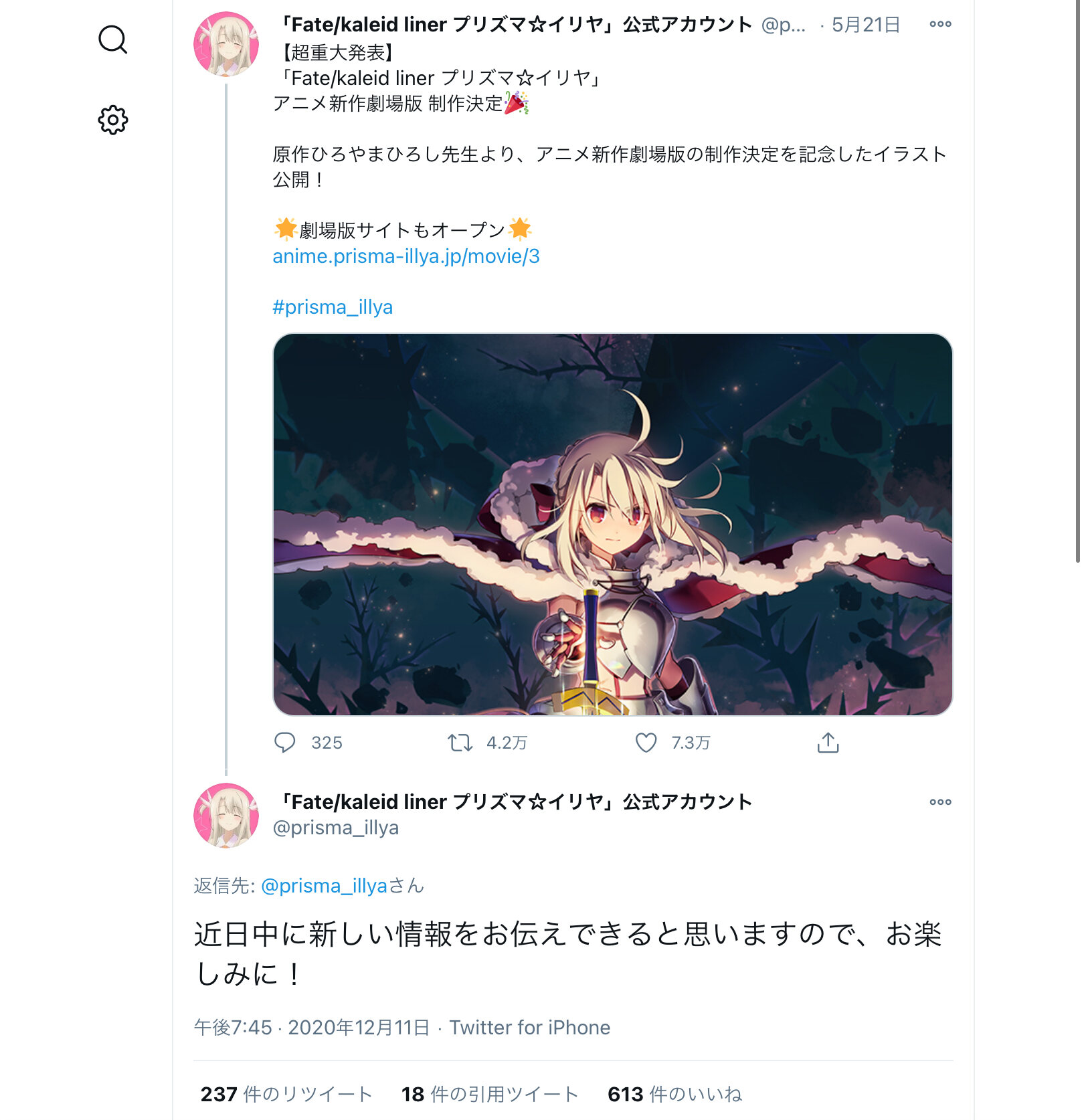Open the #prisma_illya hashtag
1084x1120 pixels.
333,307
